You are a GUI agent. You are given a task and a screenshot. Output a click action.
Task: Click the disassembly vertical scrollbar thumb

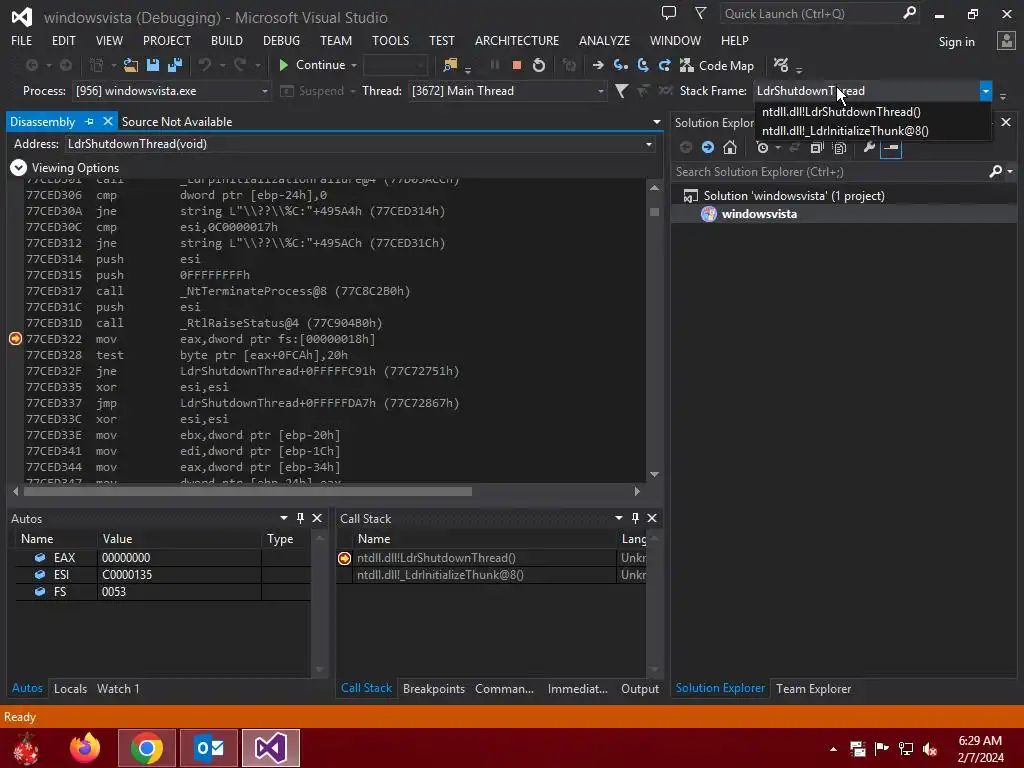pyautogui.click(x=654, y=212)
